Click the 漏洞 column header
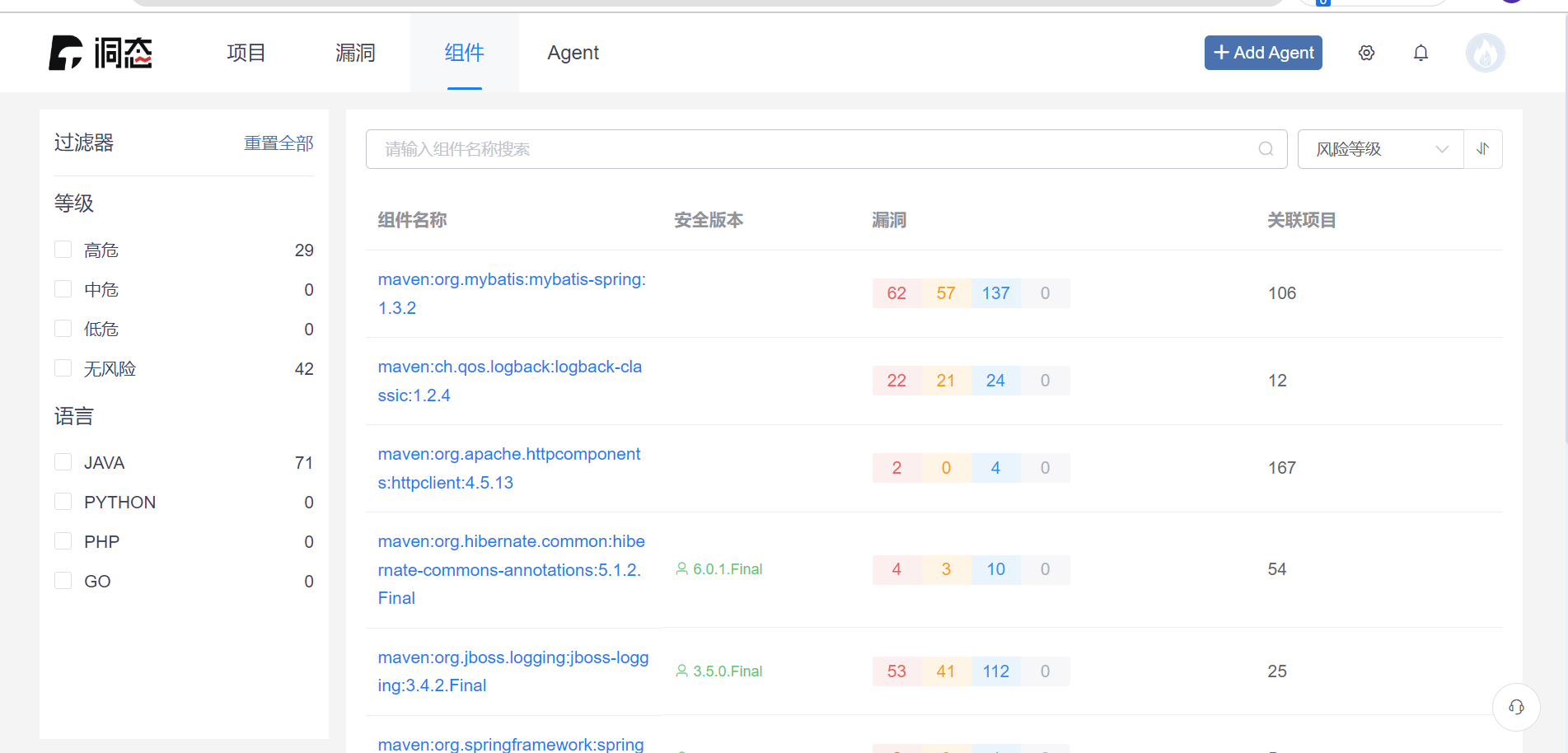 click(x=889, y=220)
